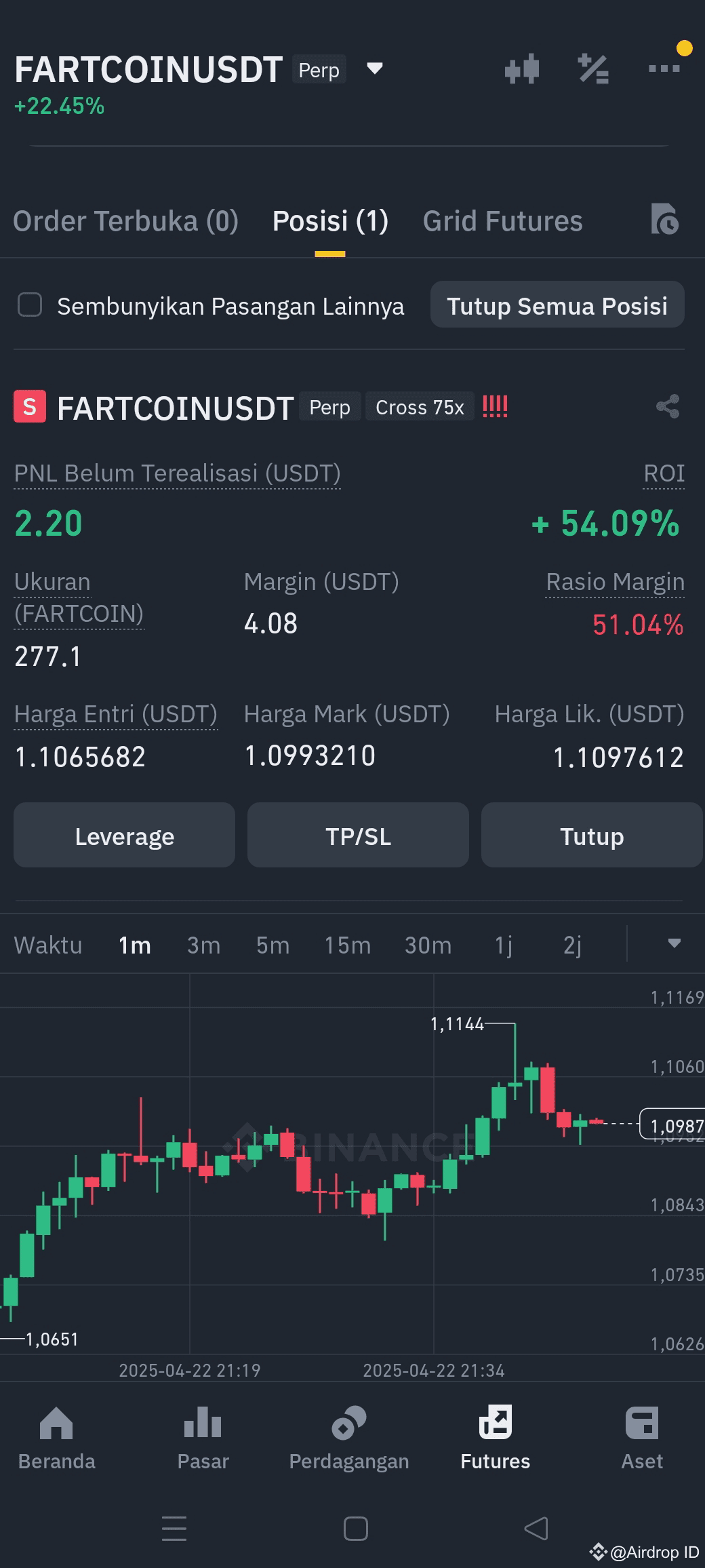The height and width of the screenshot is (1568, 705).
Task: Share the FARTCOINUSDT position
Action: [x=668, y=407]
